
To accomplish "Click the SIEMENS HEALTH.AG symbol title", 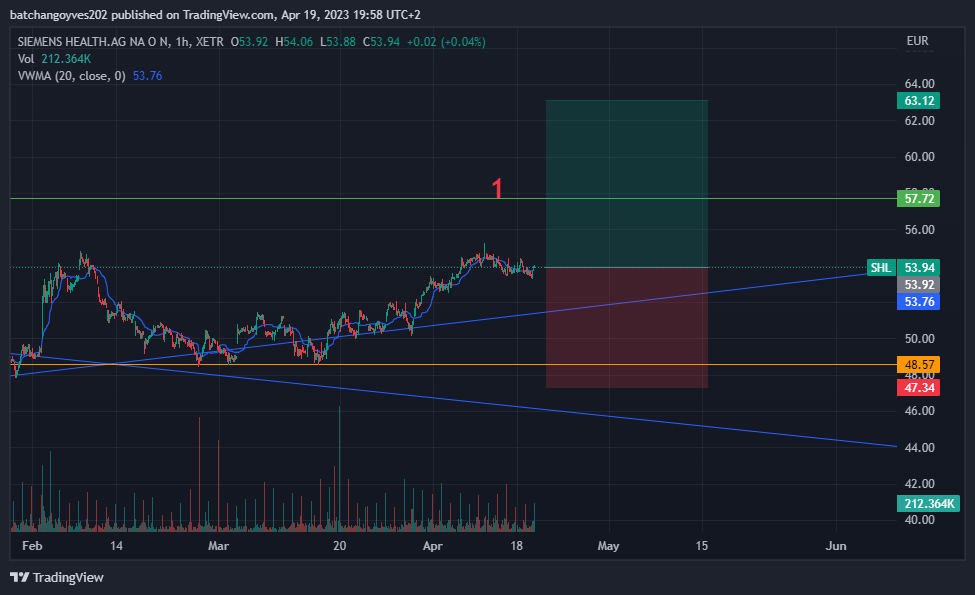I will [120, 42].
